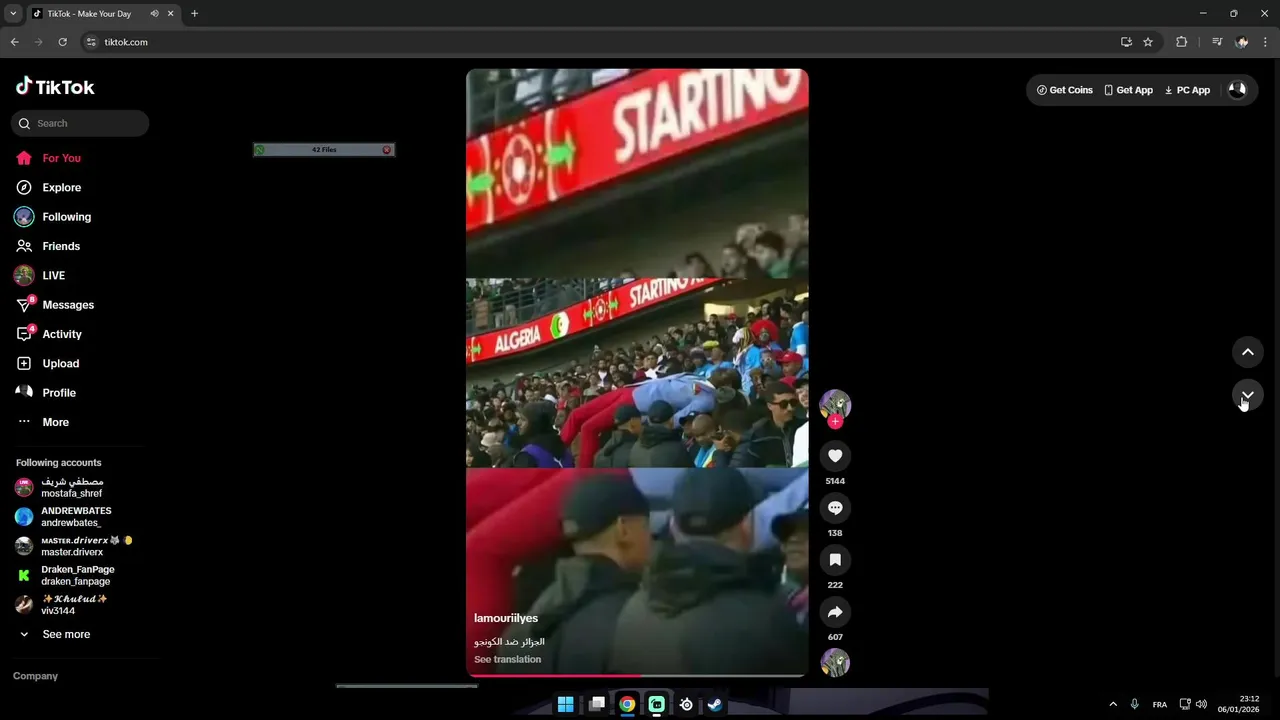1280x720 pixels.
Task: Open the Activity notifications
Action: coord(49,334)
